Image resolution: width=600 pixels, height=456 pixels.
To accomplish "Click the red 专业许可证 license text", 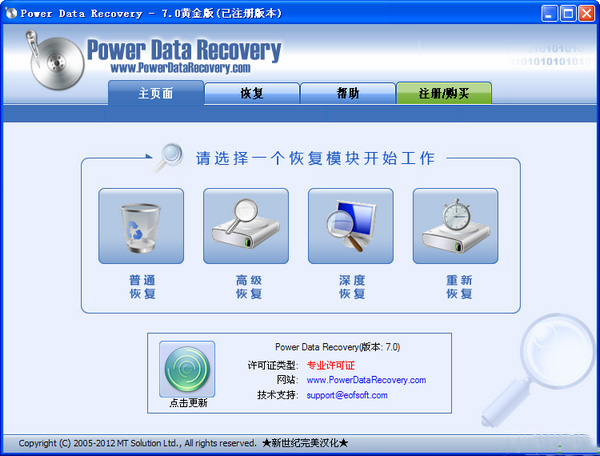I will [331, 365].
